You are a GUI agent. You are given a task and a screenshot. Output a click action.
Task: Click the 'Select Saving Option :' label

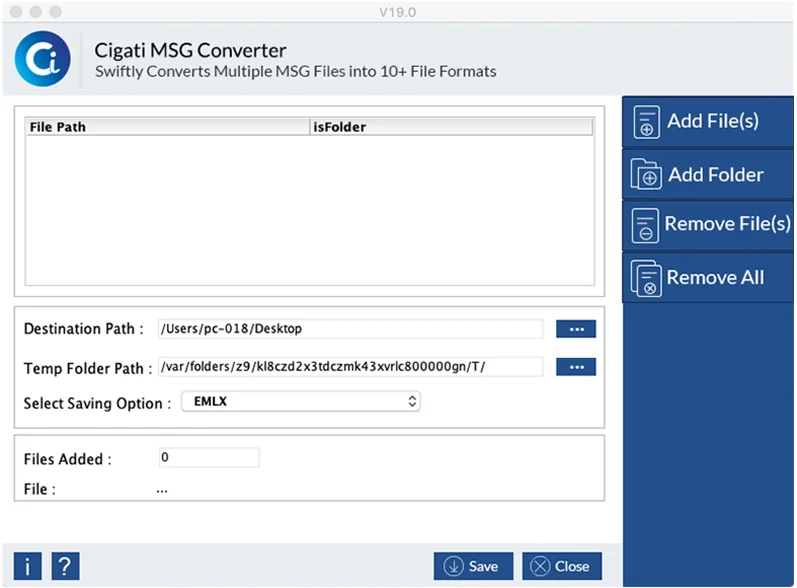coord(97,404)
